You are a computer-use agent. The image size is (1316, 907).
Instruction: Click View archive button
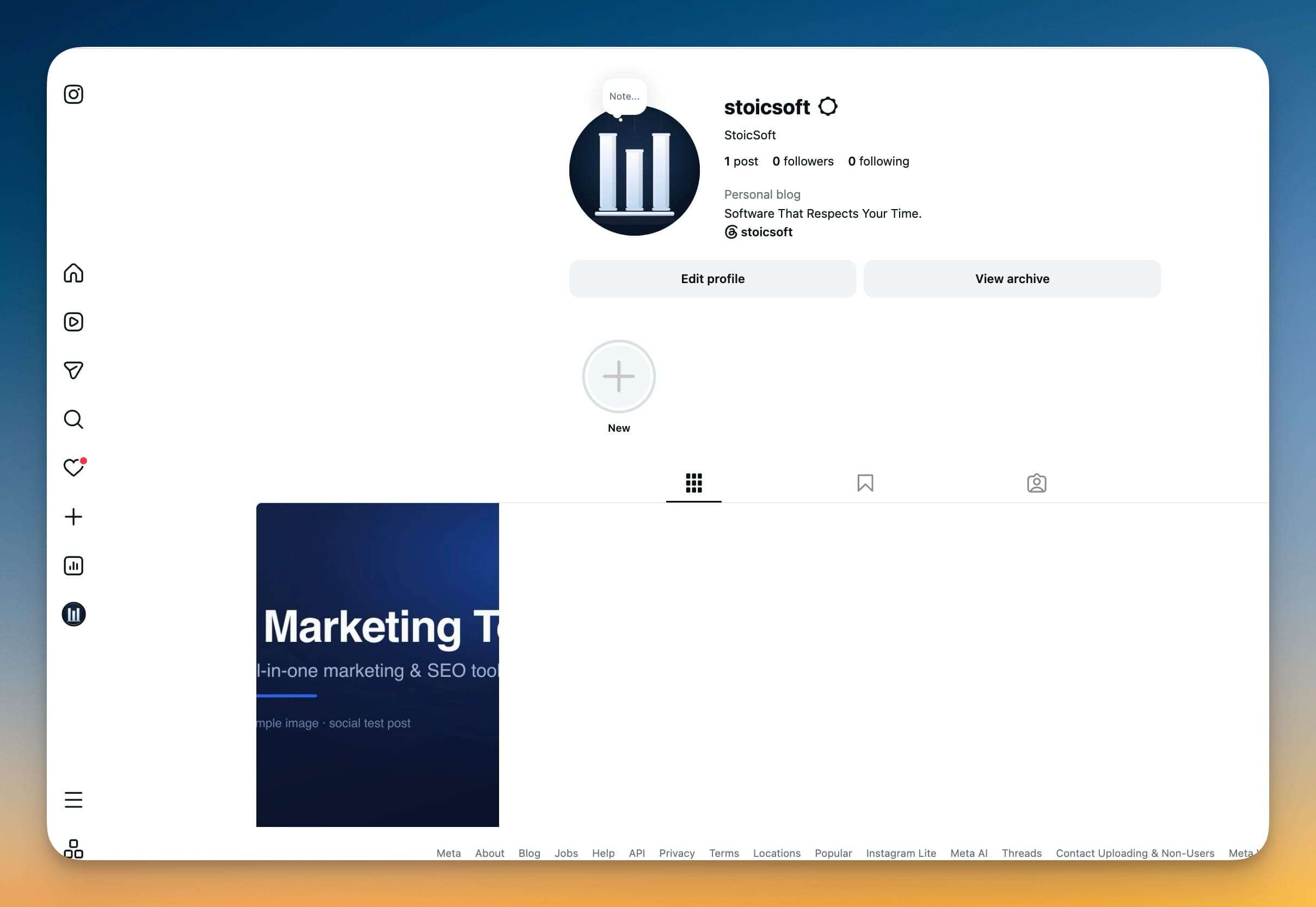1012,278
